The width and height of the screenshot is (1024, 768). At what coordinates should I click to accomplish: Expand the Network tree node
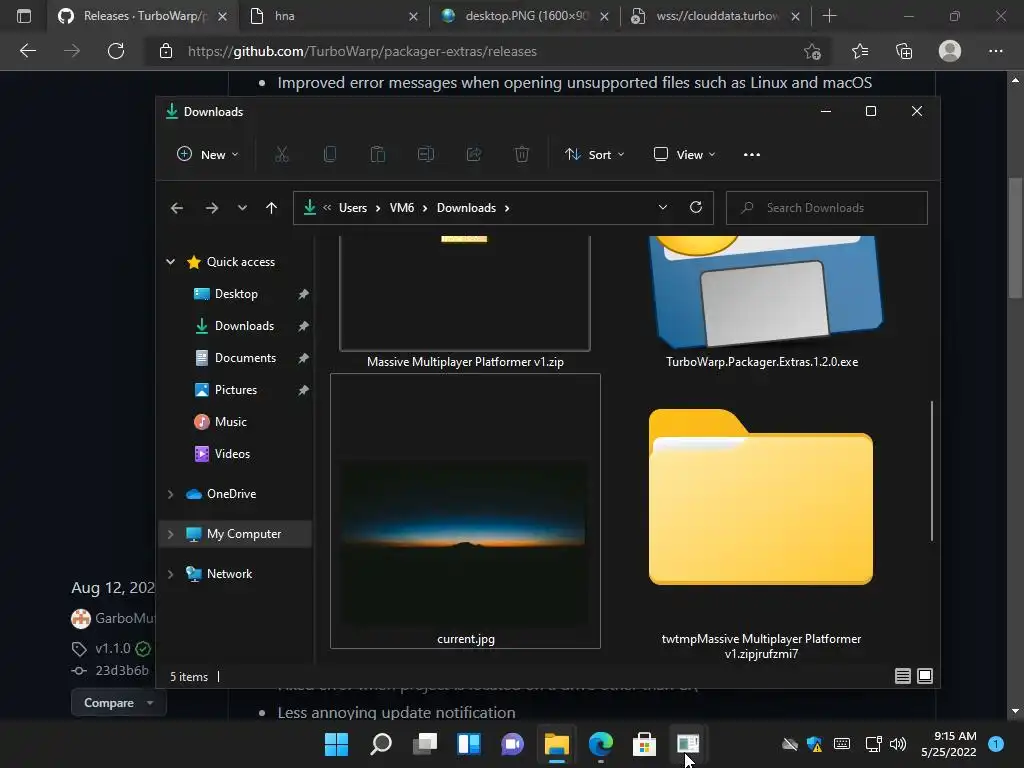tap(170, 574)
